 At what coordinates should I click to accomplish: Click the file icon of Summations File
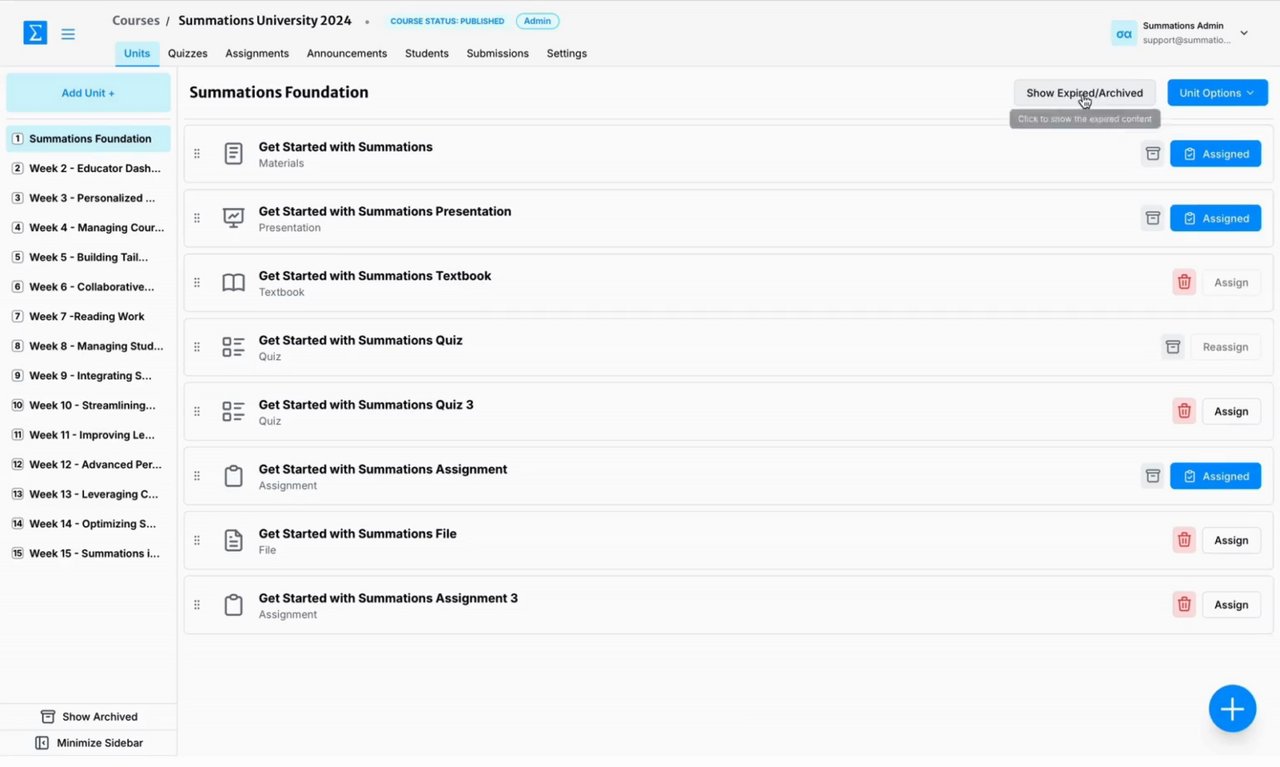click(x=233, y=540)
